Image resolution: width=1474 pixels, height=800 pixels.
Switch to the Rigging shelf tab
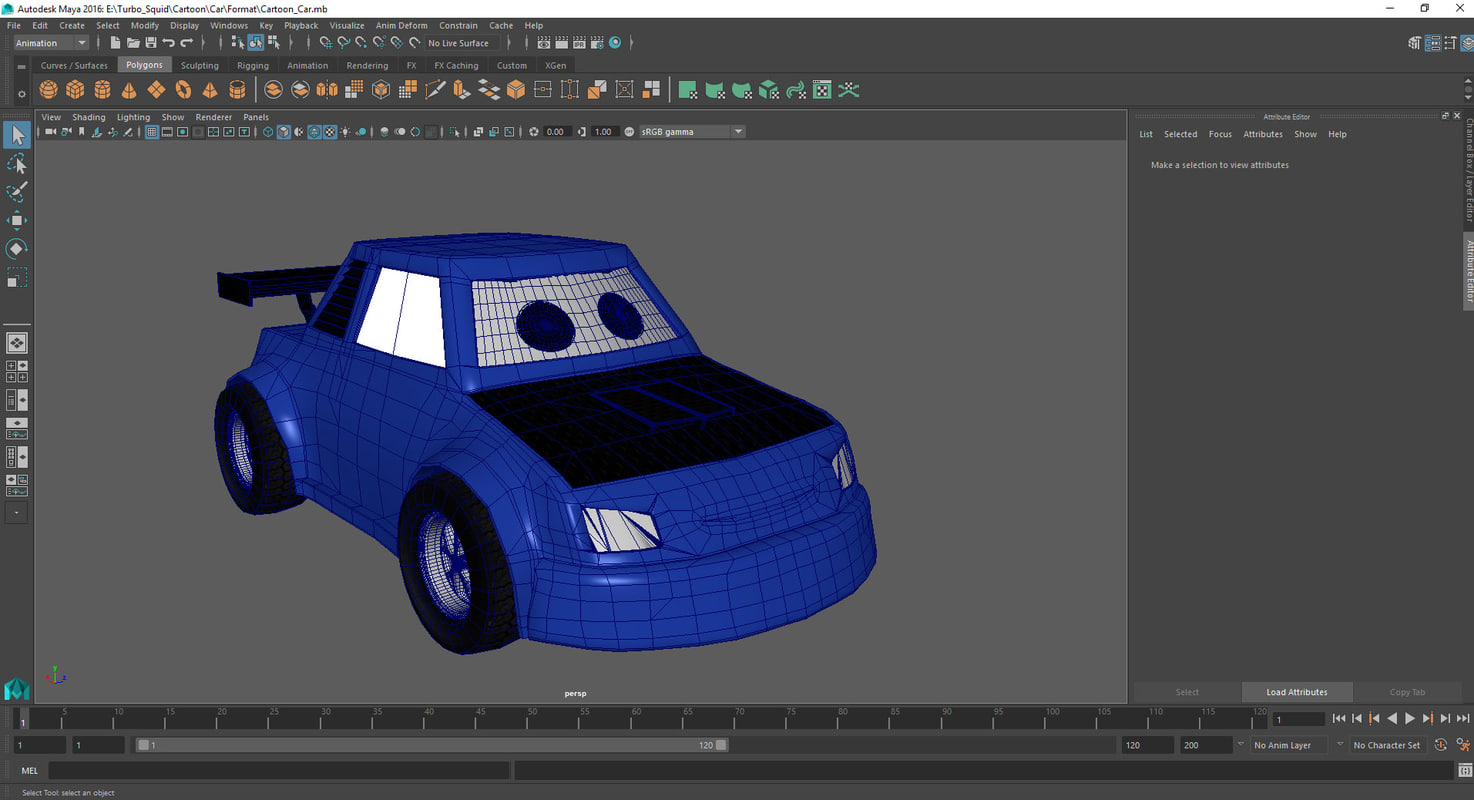(252, 64)
